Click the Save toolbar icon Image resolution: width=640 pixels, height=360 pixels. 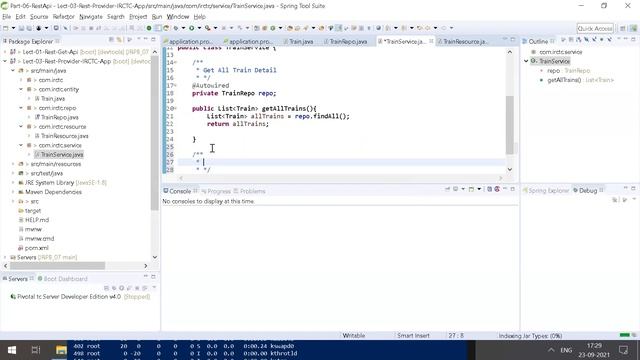tap(21, 28)
